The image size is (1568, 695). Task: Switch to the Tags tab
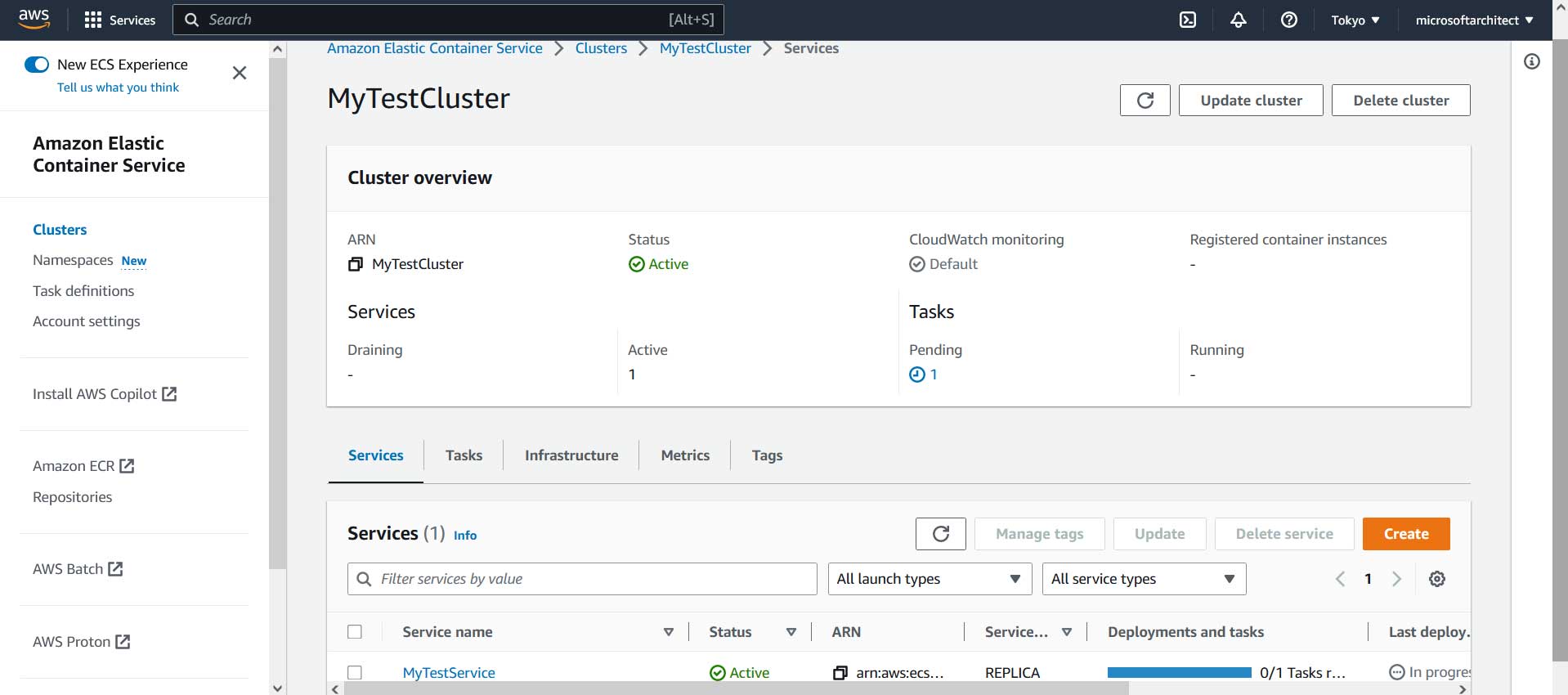(x=767, y=455)
